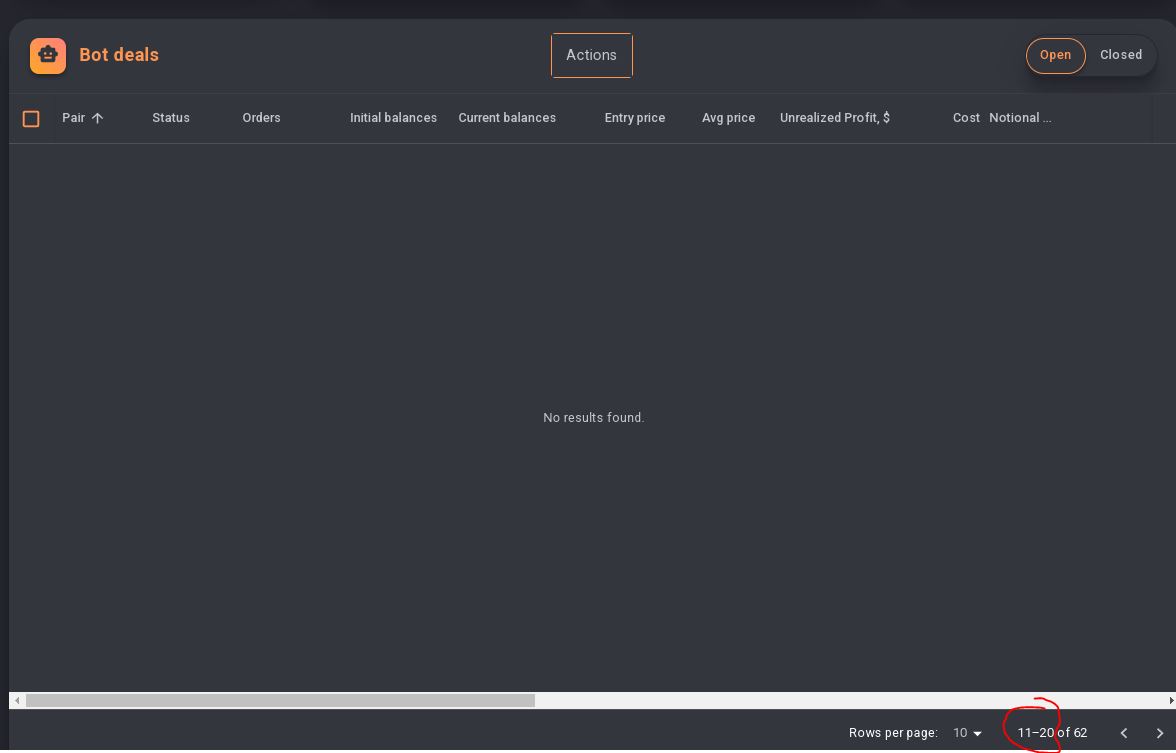The image size is (1176, 753).
Task: Open the Rows per page dropdown
Action: click(967, 733)
